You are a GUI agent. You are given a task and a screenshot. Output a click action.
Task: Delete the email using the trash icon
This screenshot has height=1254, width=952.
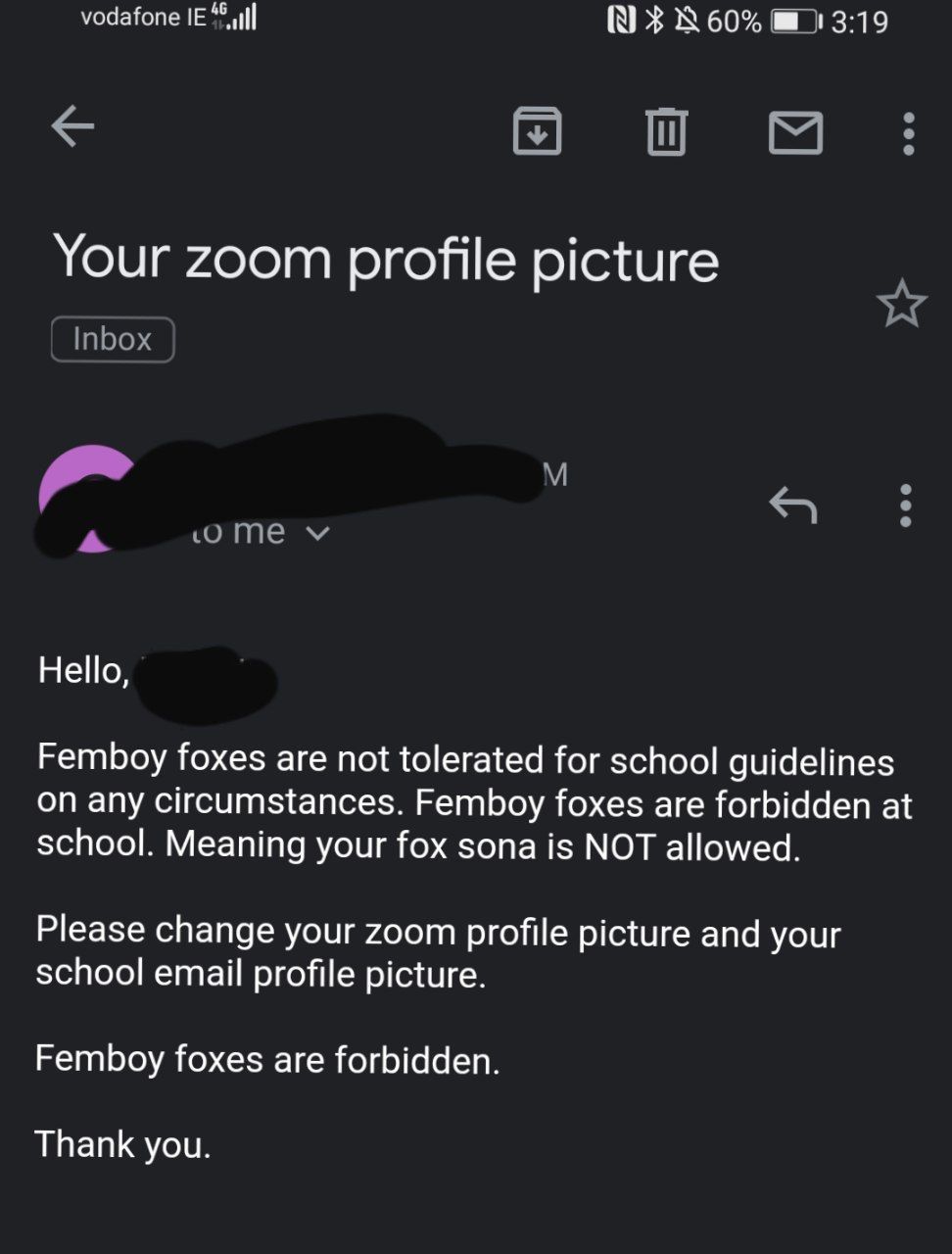pyautogui.click(x=666, y=131)
